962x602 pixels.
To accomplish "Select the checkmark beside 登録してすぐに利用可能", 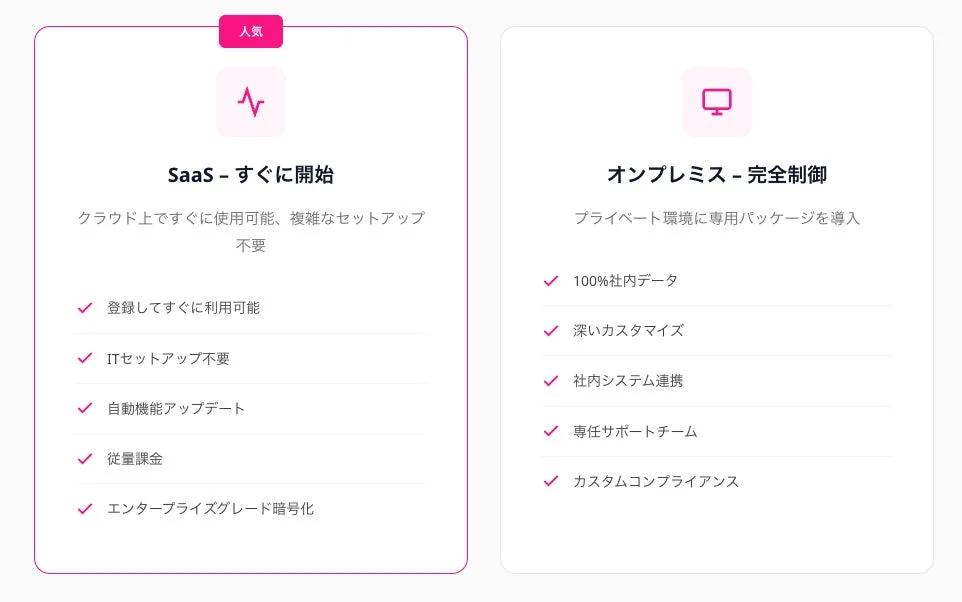I will 84,308.
